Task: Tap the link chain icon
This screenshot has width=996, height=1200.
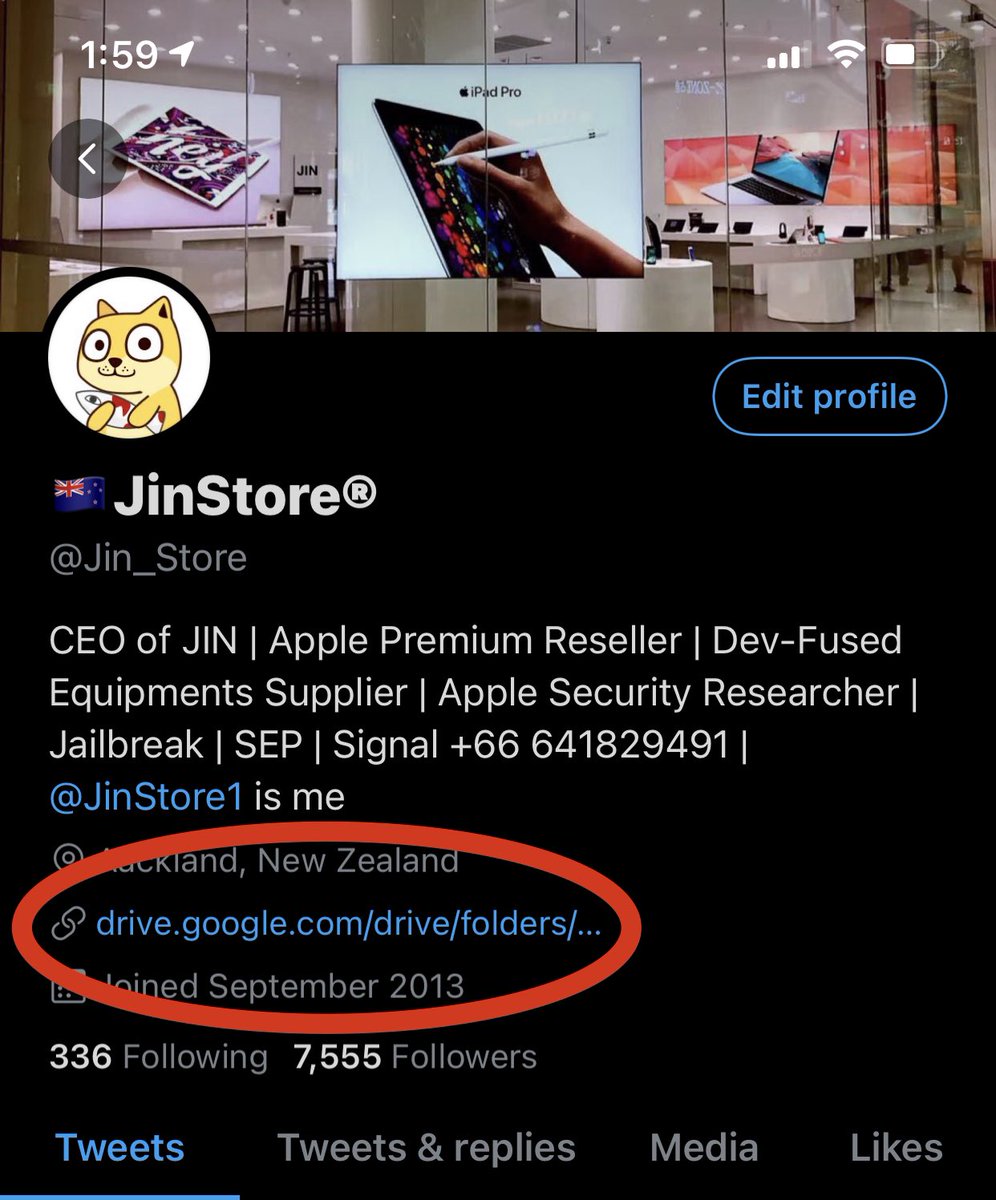Action: click(x=67, y=924)
